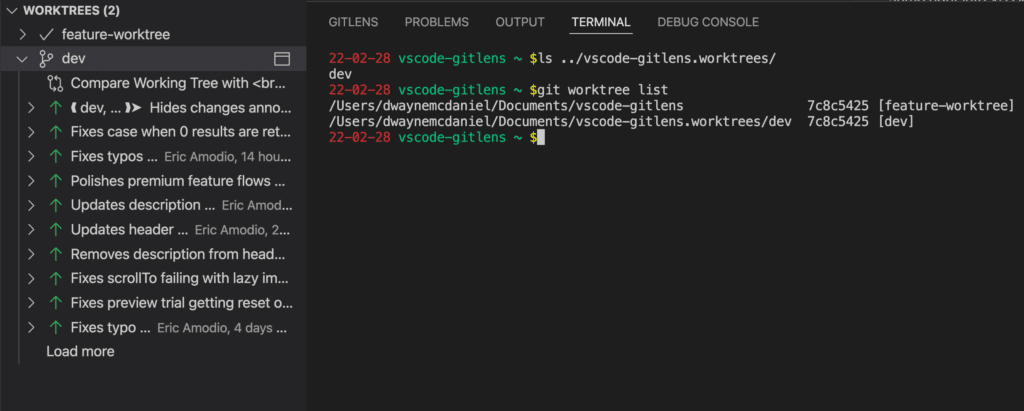Open the DEBUG CONSOLE tab
The width and height of the screenshot is (1024, 411).
[708, 22]
